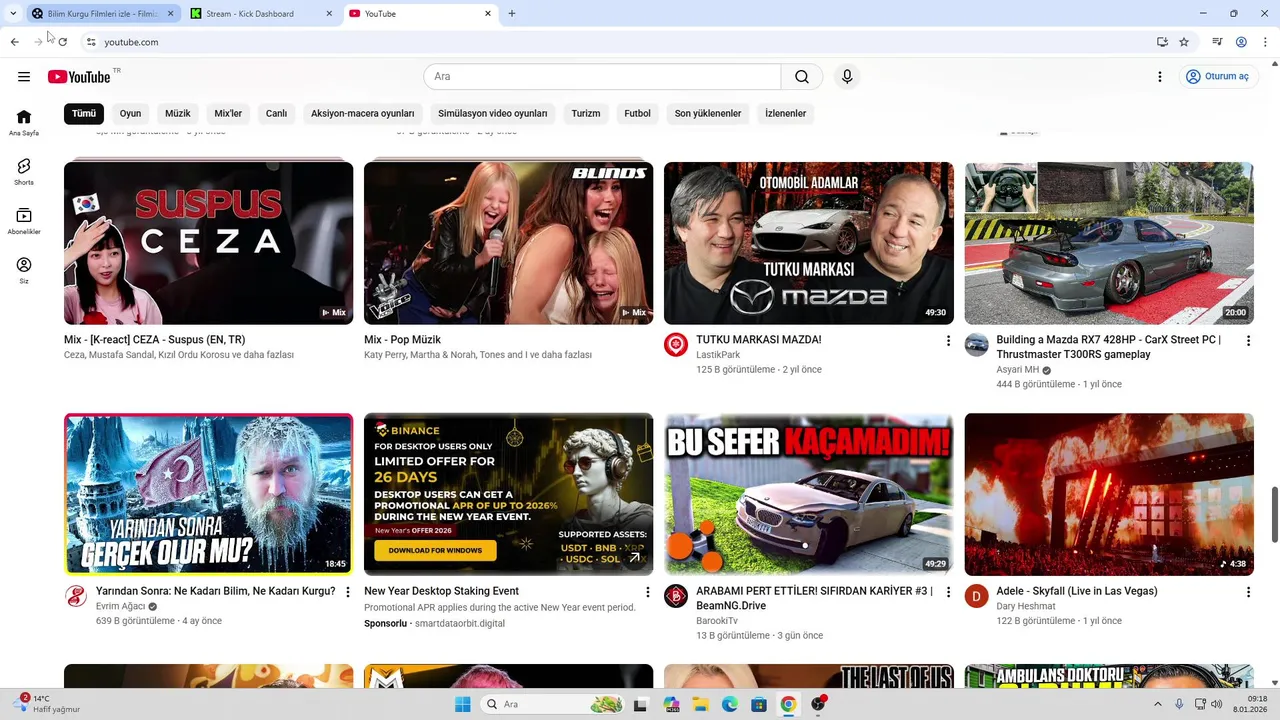This screenshot has width=1280, height=720.
Task: Show hidden system tray icons
Action: [x=1158, y=704]
